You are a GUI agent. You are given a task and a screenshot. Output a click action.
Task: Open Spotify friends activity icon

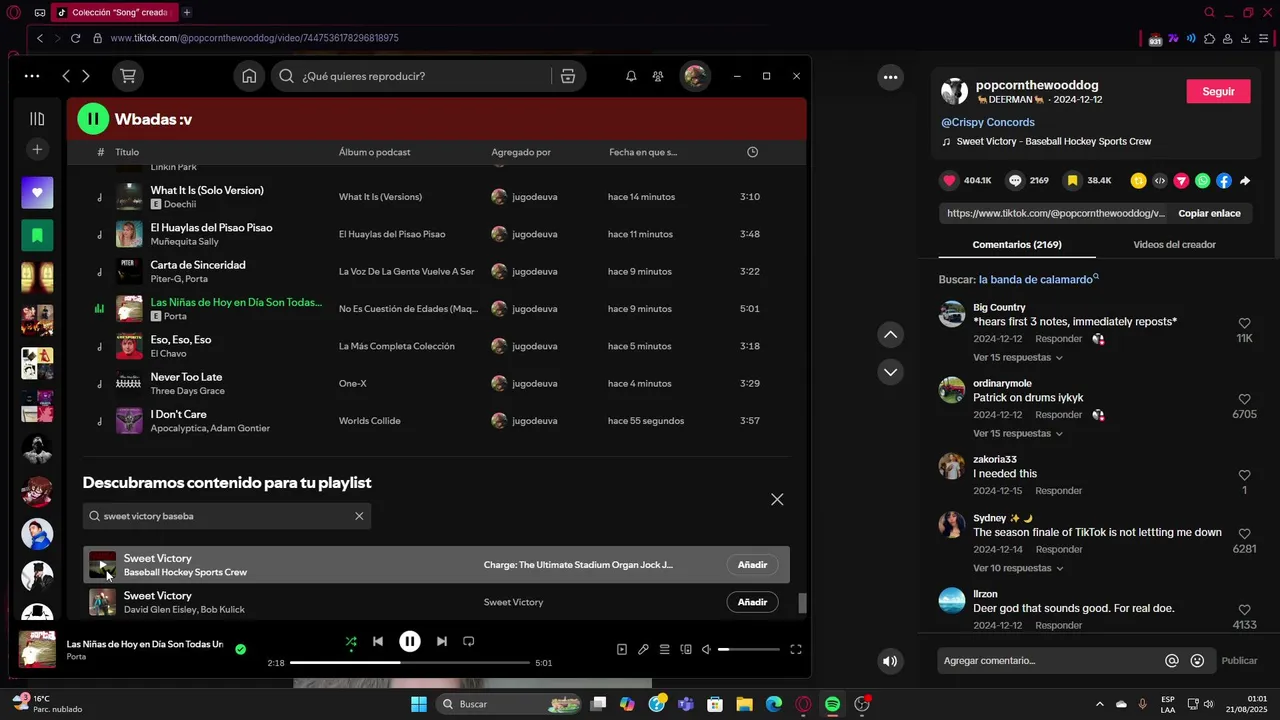(x=658, y=76)
